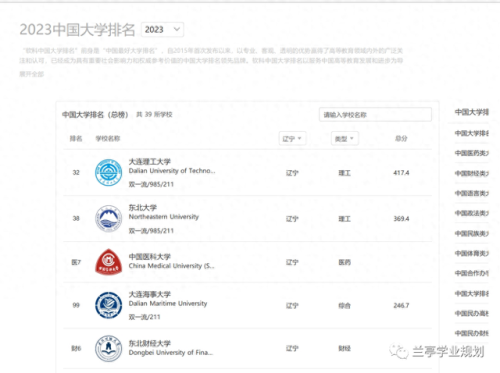Open 中国民族类 ranking in the sidebar
Image resolution: width=500 pixels, height=373 pixels.
pyautogui.click(x=472, y=233)
